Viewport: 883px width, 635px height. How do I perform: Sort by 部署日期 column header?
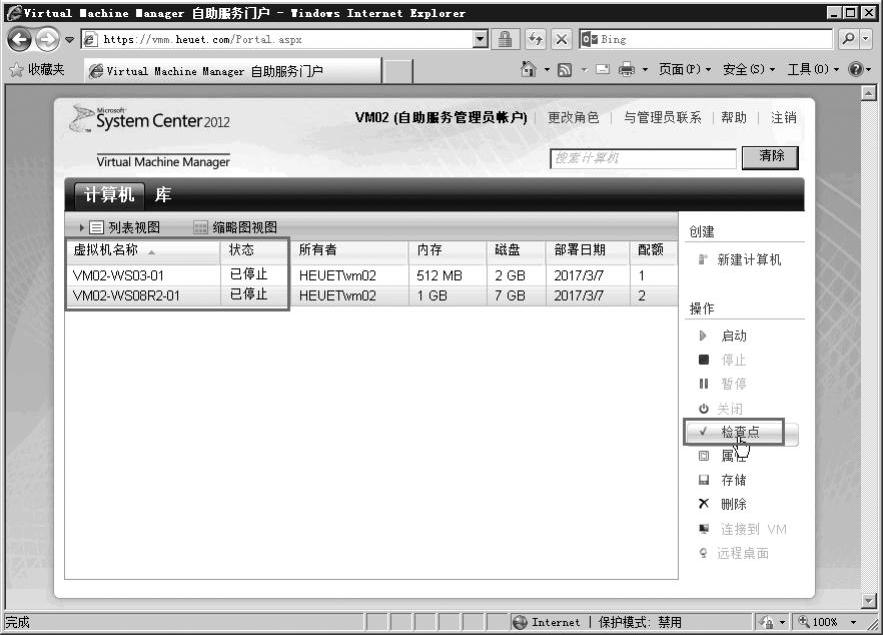[x=587, y=250]
